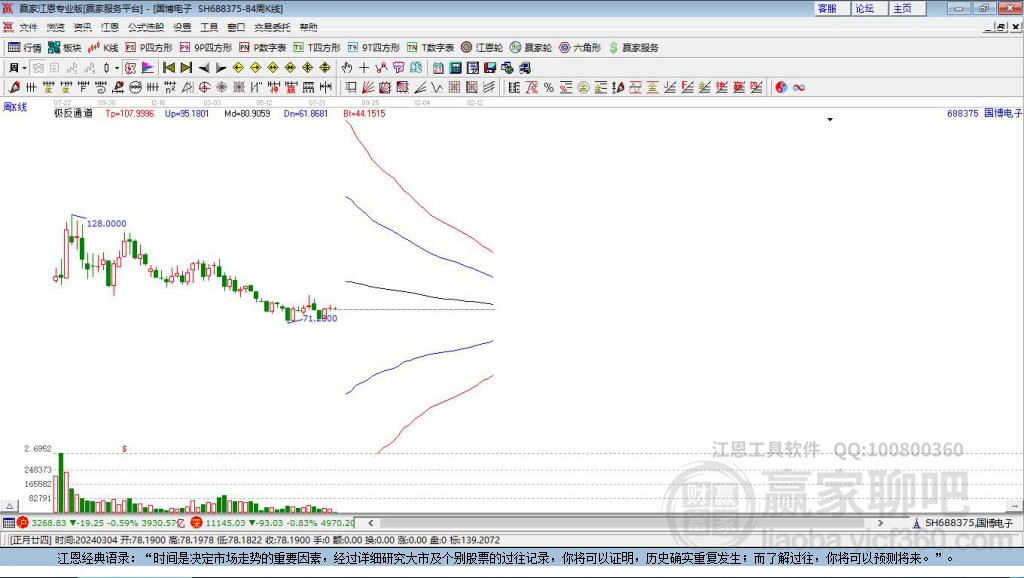Open the 浏览 menu
This screenshot has height=578, width=1024.
tap(56, 27)
